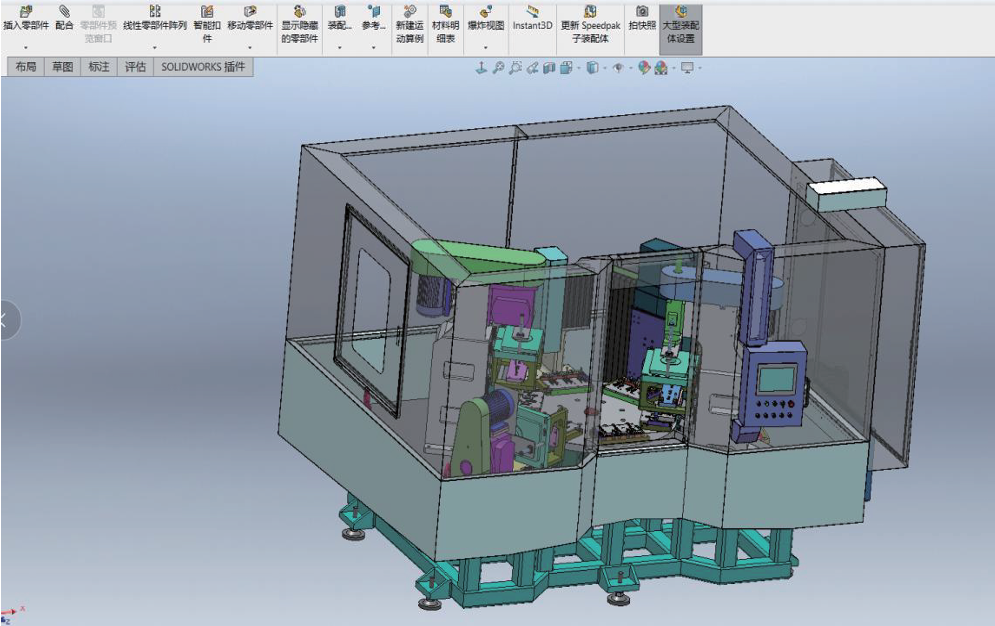
Task: Open the SOLIDWORKS 插件 tab
Action: [203, 67]
